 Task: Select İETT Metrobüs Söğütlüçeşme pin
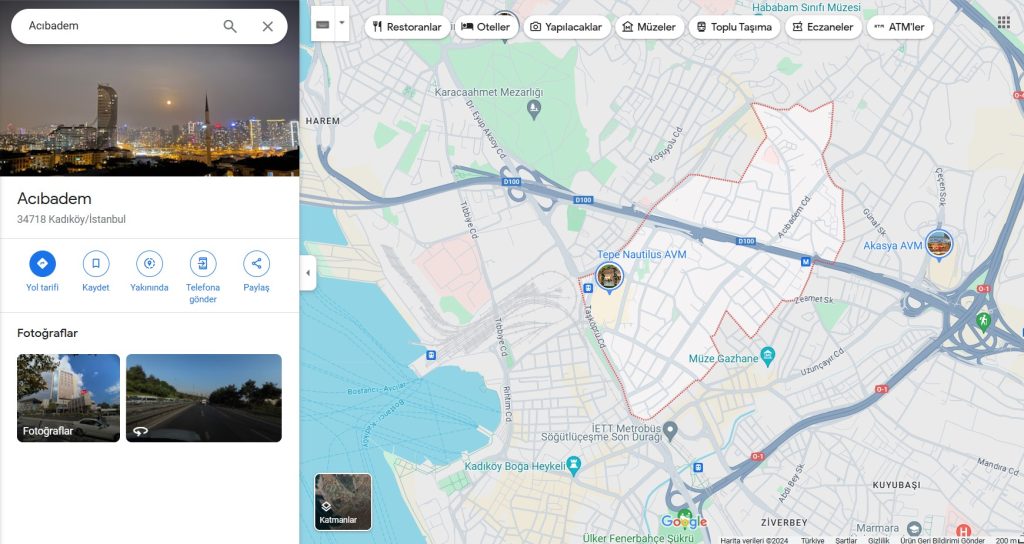pyautogui.click(x=671, y=430)
